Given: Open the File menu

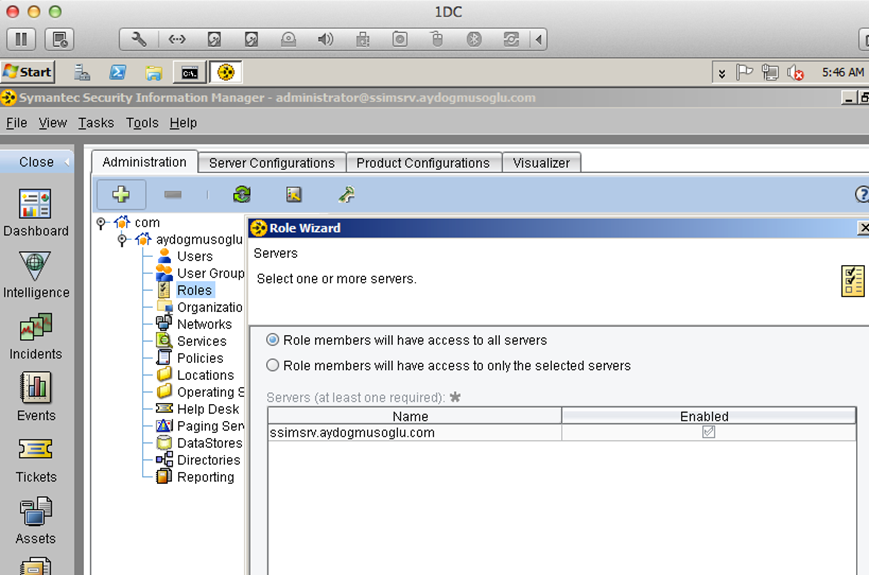Looking at the screenshot, I should click(x=17, y=122).
